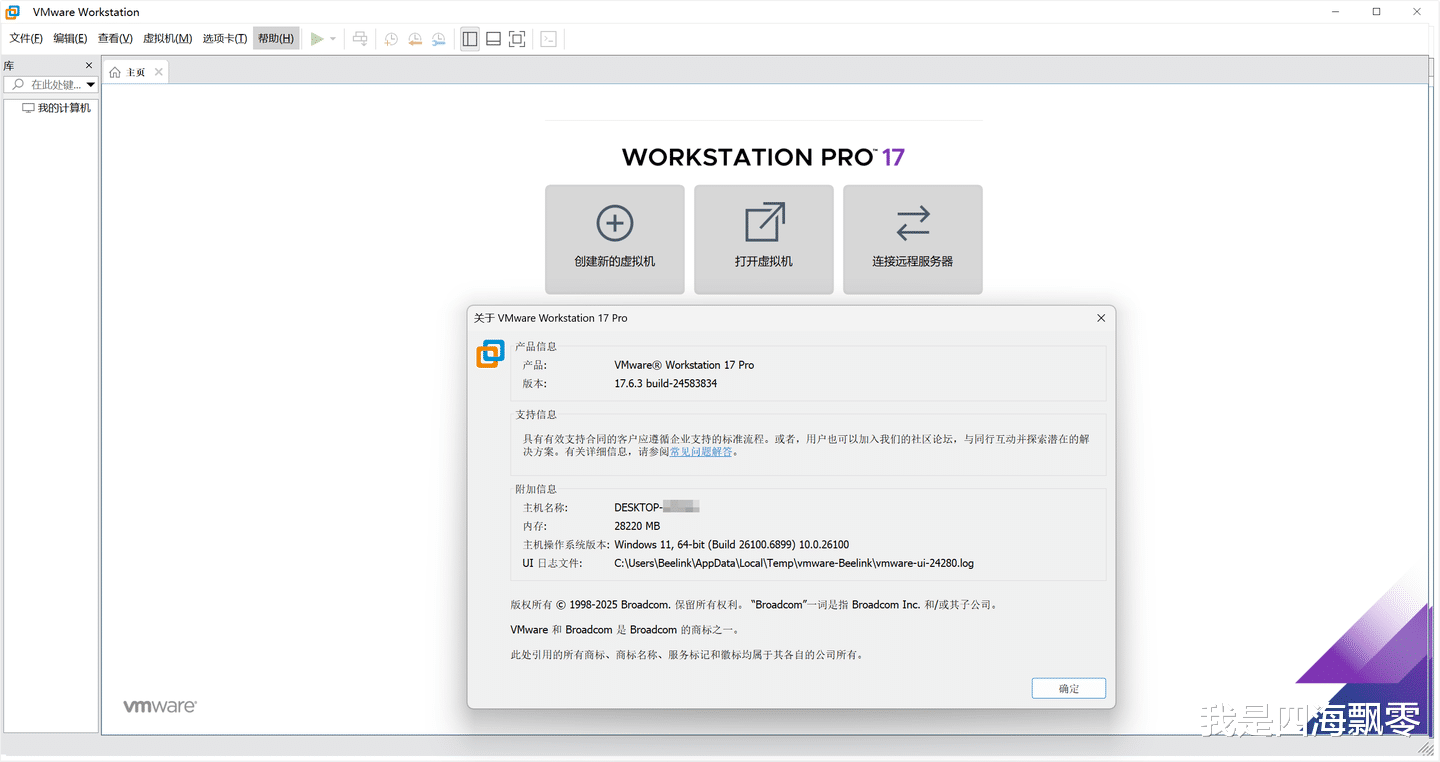Click the 连接远程服务器 tile
This screenshot has width=1440, height=762.
913,239
